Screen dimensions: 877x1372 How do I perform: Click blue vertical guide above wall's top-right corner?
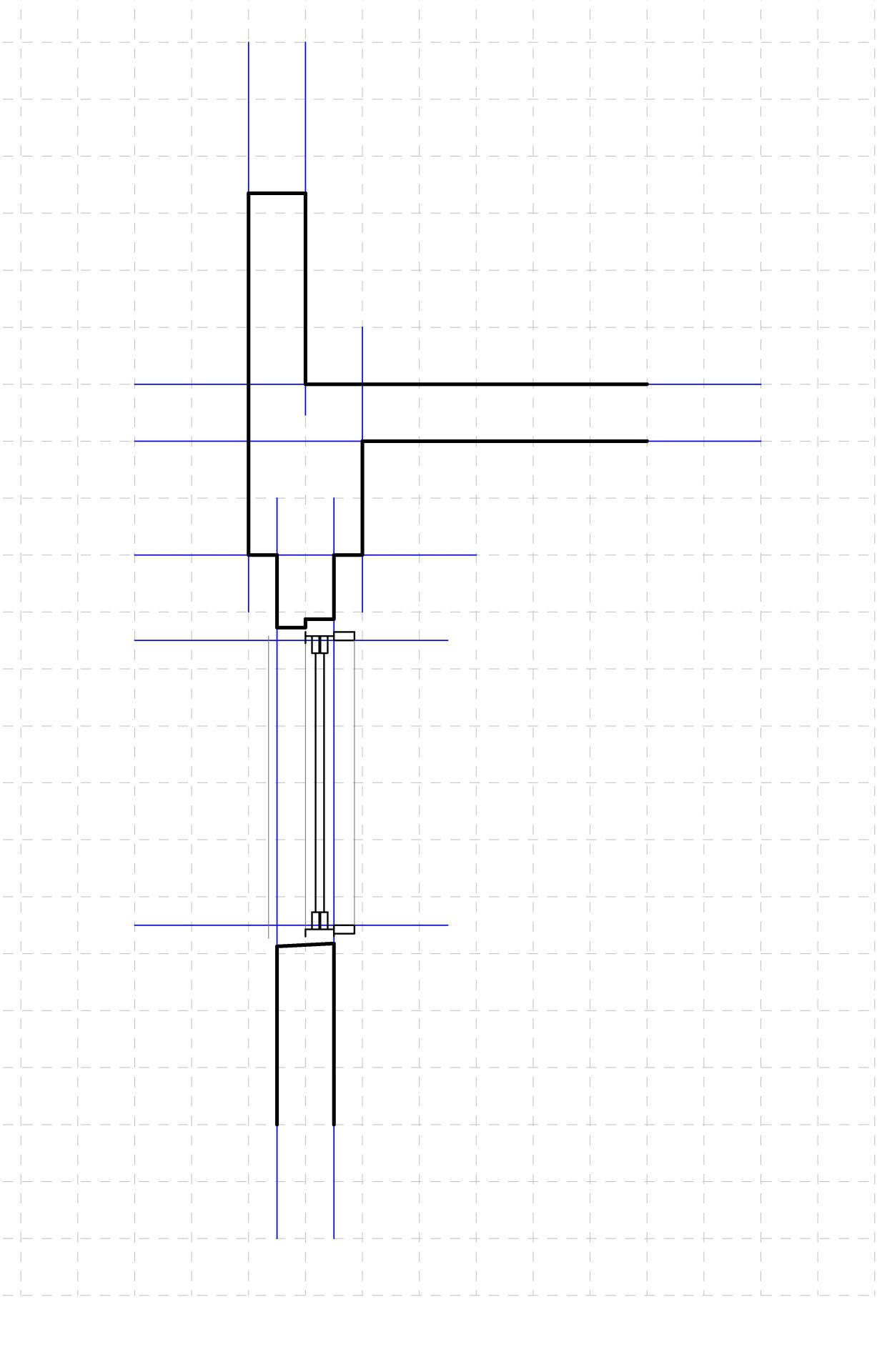305,114
